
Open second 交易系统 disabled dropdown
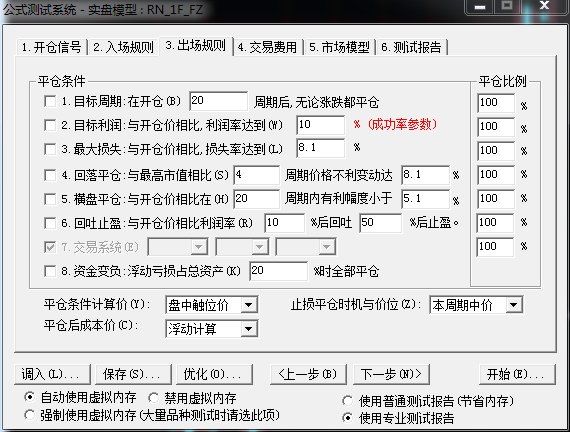coord(242,247)
